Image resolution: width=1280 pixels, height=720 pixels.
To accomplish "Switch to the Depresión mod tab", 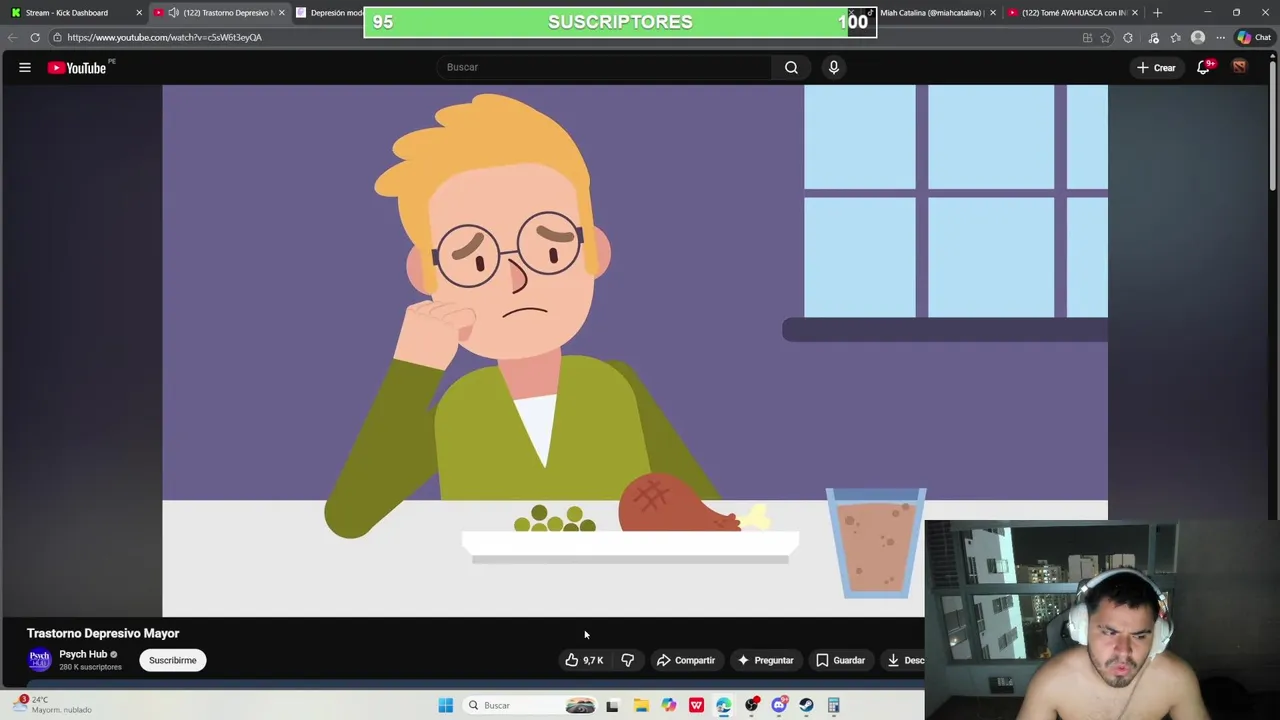I will (330, 12).
